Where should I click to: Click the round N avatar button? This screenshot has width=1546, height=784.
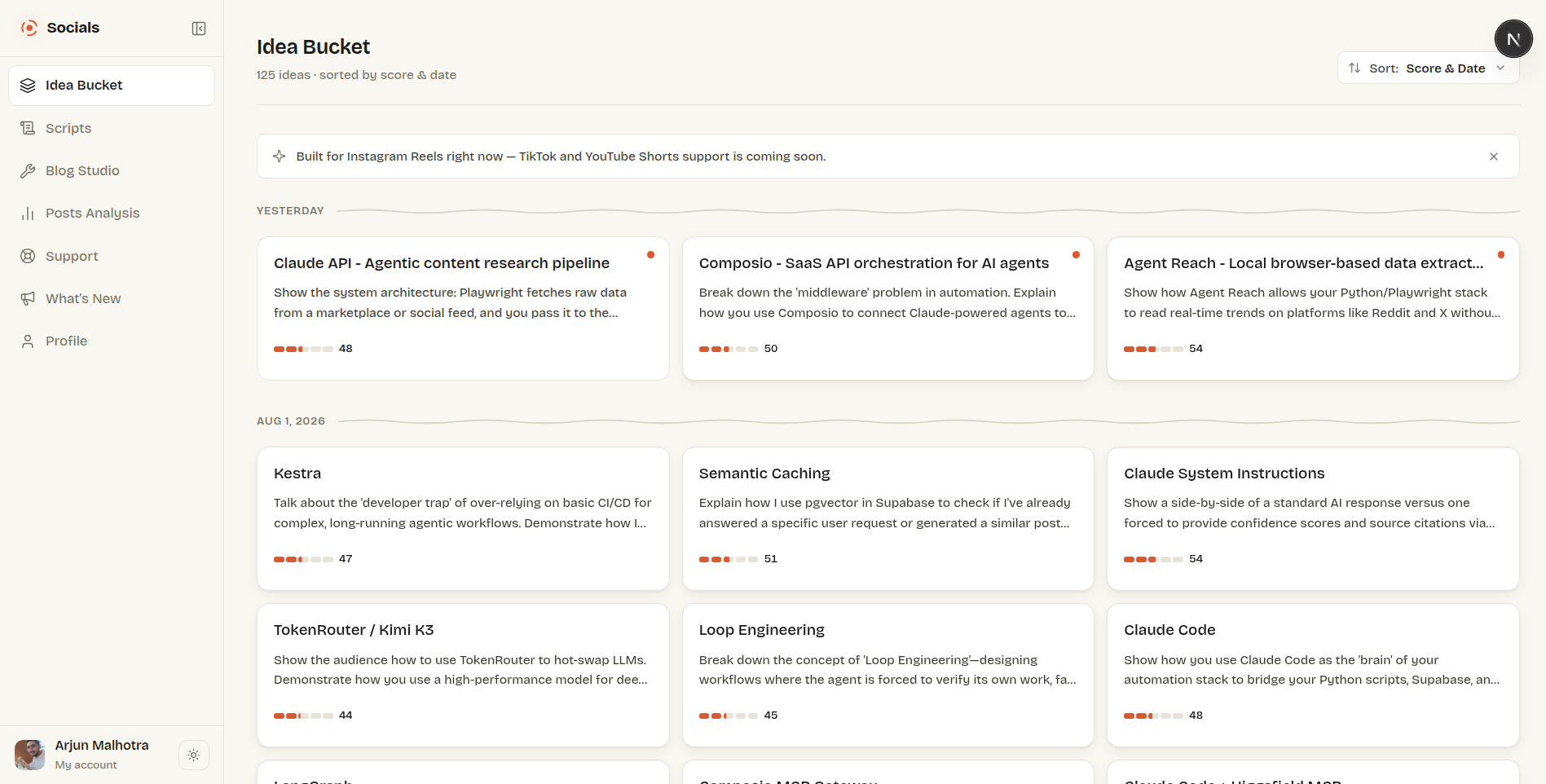tap(1513, 39)
